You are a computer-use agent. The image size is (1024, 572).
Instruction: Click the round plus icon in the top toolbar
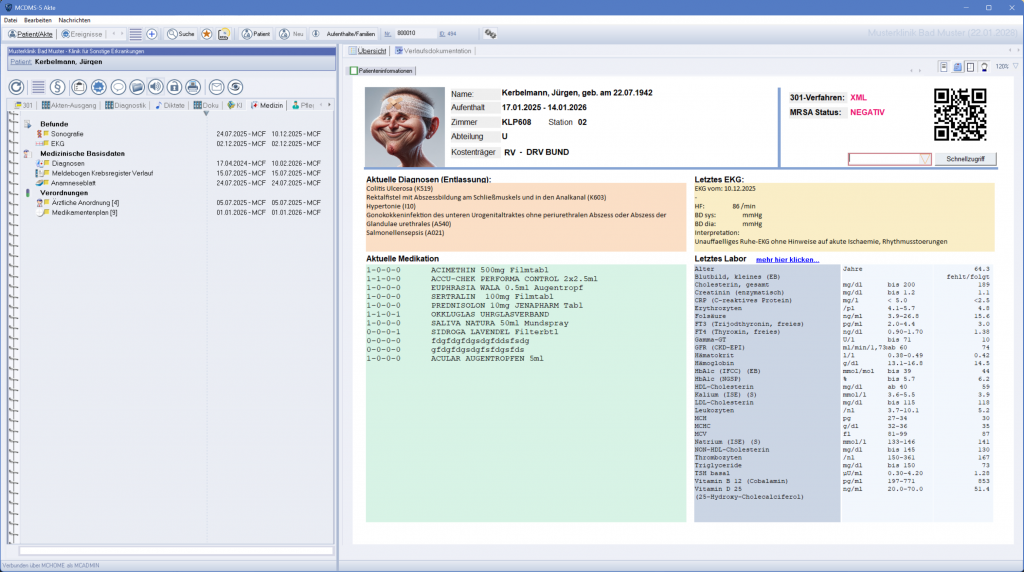150,33
